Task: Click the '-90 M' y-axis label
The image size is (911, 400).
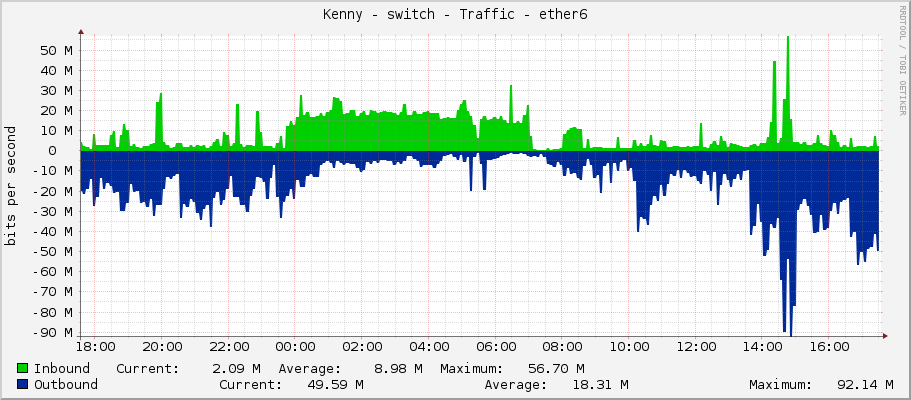Action: pos(52,333)
